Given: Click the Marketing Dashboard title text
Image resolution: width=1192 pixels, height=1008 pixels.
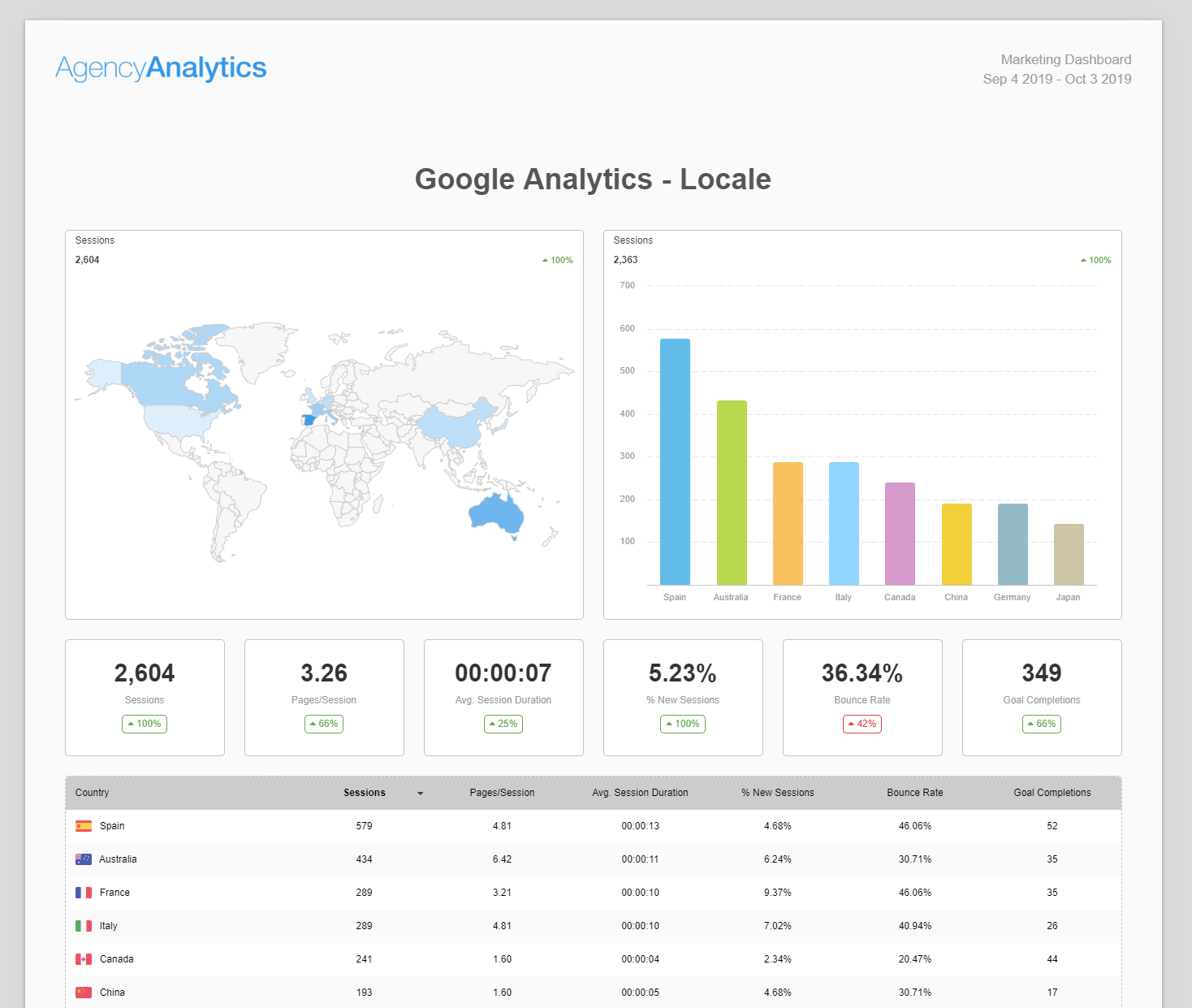Looking at the screenshot, I should (1066, 59).
